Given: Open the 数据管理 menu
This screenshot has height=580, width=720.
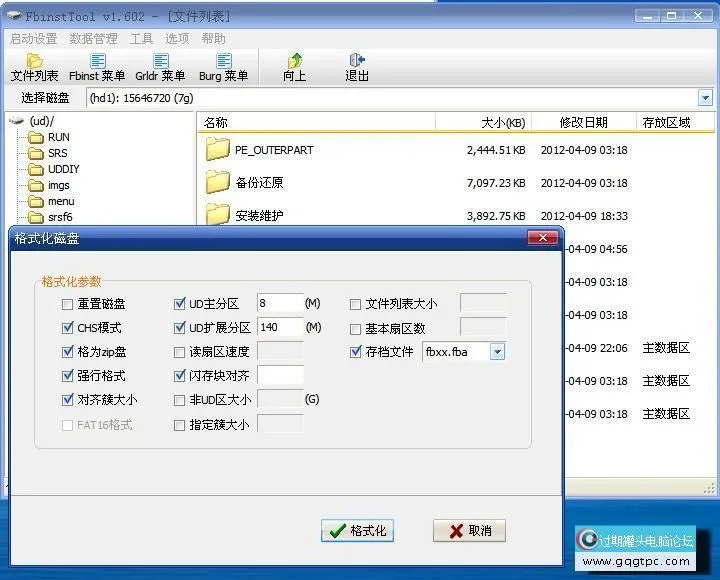Looking at the screenshot, I should pyautogui.click(x=93, y=39).
